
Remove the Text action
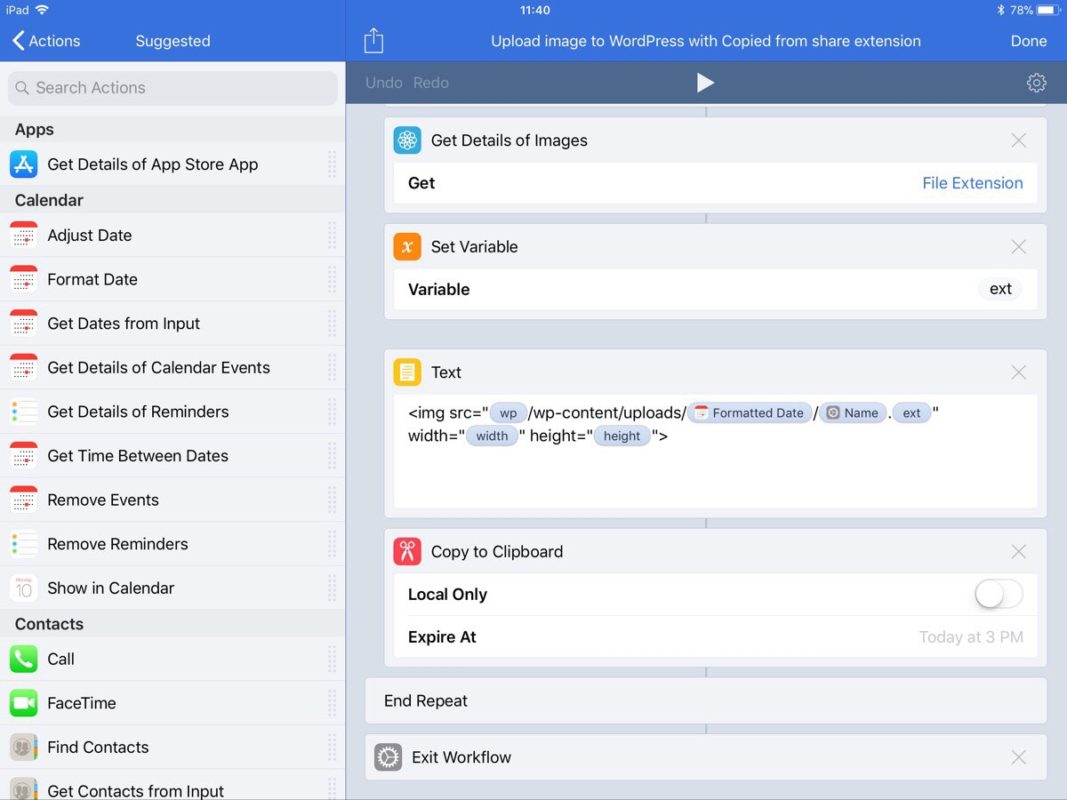click(1018, 372)
